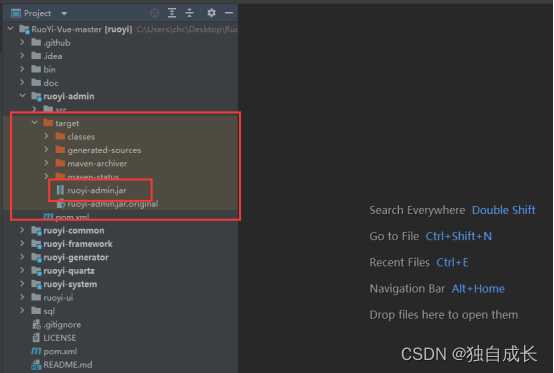Expand the ruoyi-ui folder

click(x=22, y=297)
